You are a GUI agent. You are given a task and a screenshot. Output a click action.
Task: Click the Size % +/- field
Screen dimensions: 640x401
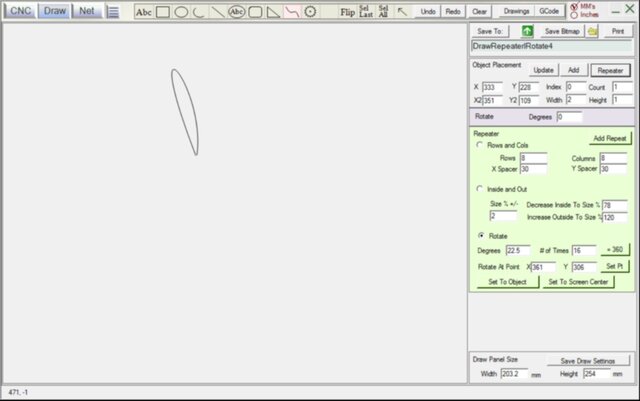tap(503, 216)
